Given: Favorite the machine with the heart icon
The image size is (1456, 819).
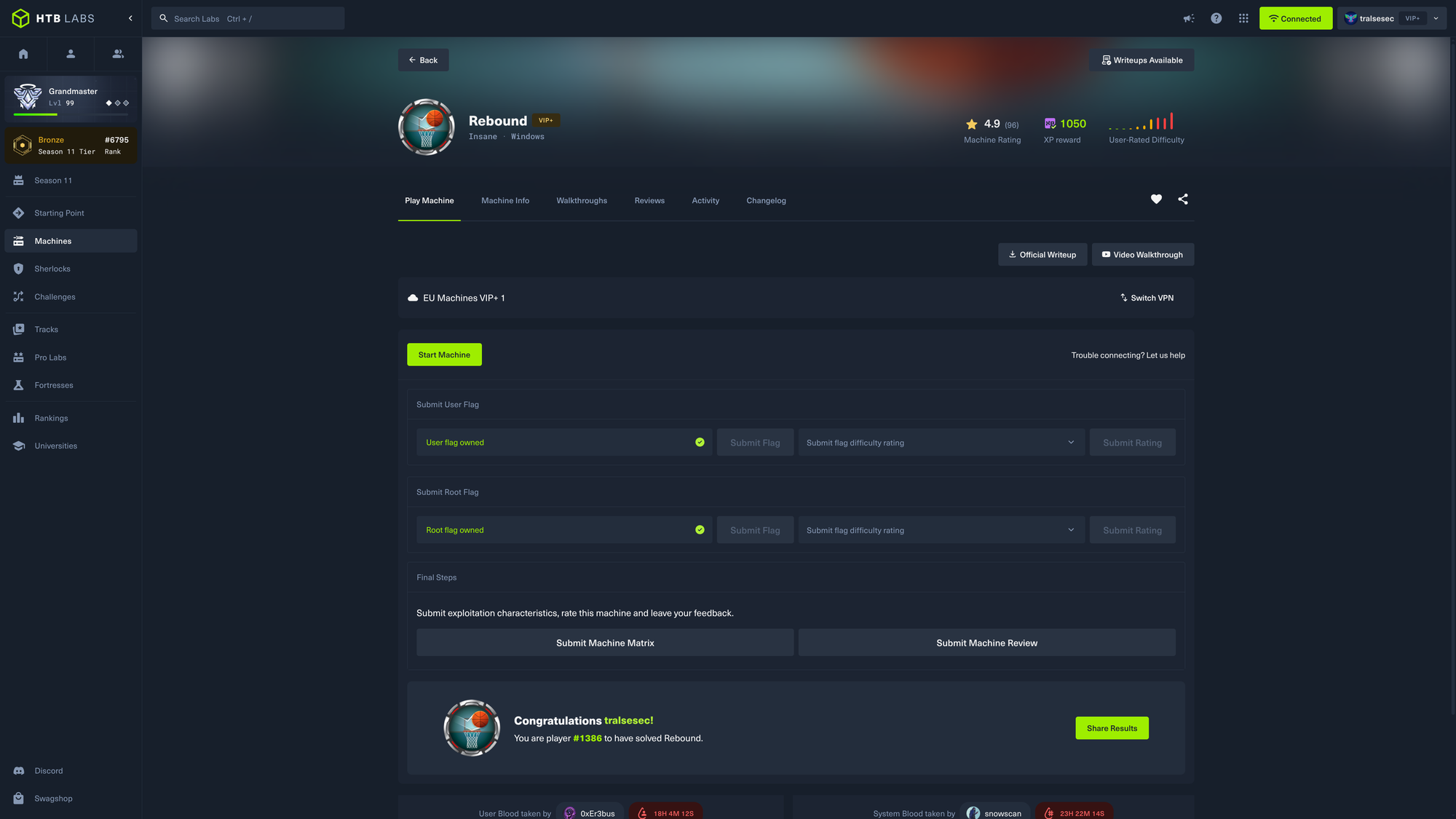Looking at the screenshot, I should (x=1156, y=199).
